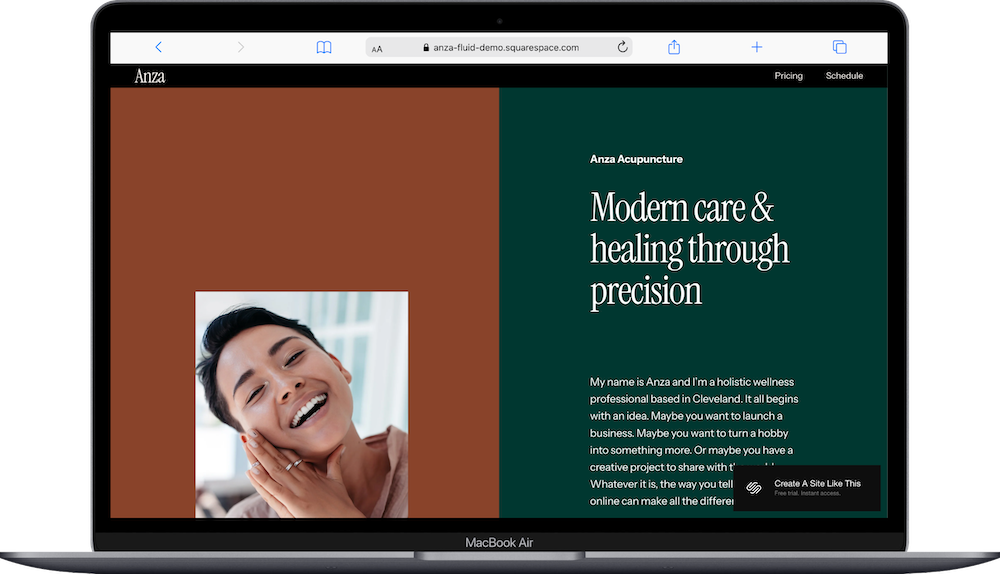The height and width of the screenshot is (574, 1000).
Task: Reload the page with the refresh icon
Action: [x=622, y=47]
